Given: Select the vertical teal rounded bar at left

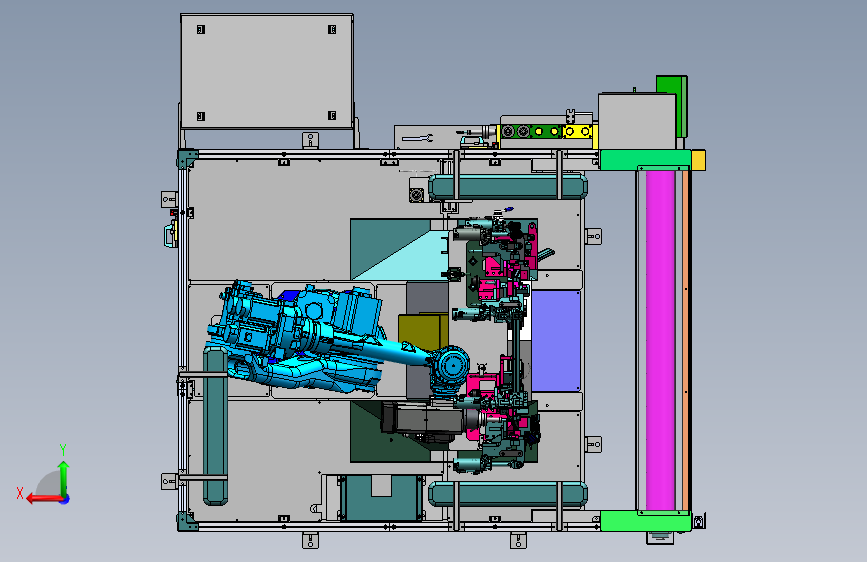Looking at the screenshot, I should click(x=215, y=426).
